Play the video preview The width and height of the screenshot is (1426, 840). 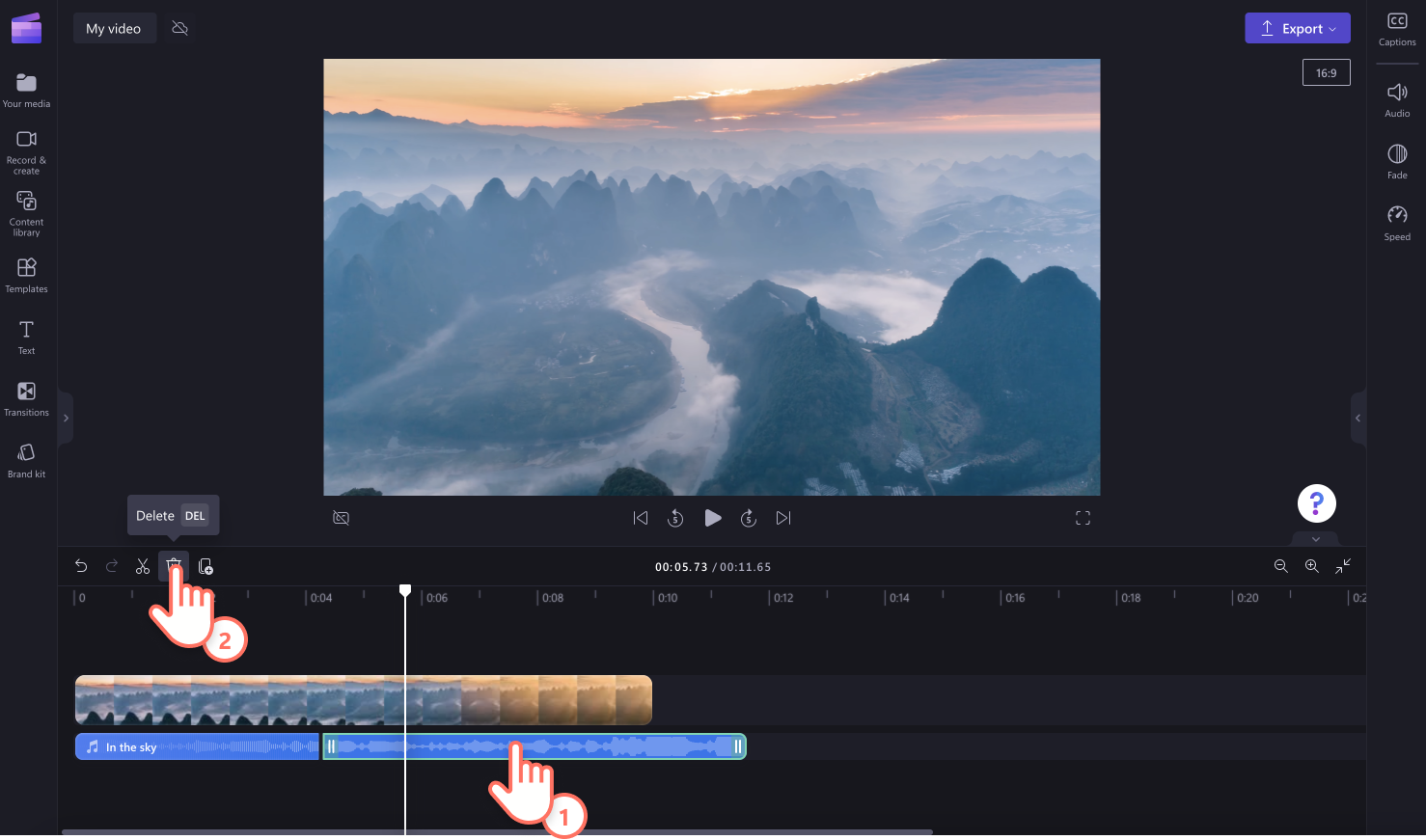(713, 518)
